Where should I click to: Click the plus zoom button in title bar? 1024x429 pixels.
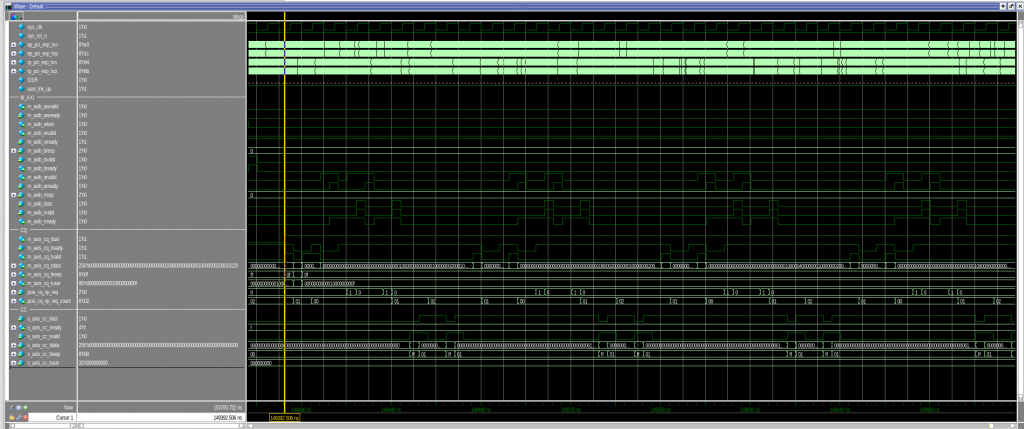pos(1002,5)
